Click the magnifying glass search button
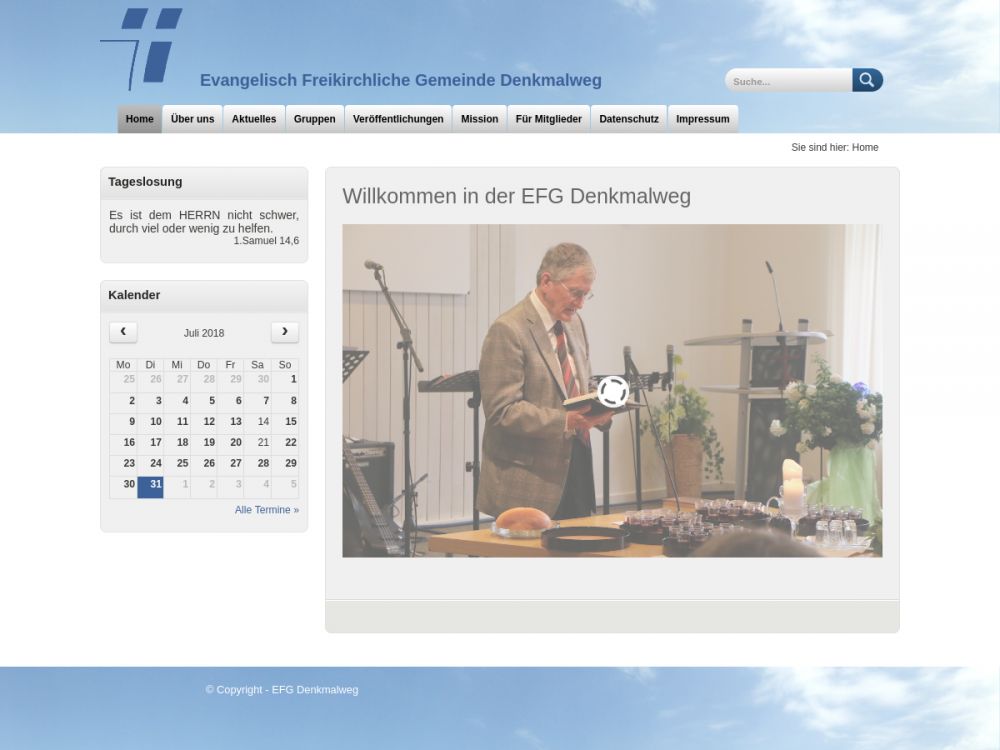This screenshot has height=750, width=1000. point(867,81)
